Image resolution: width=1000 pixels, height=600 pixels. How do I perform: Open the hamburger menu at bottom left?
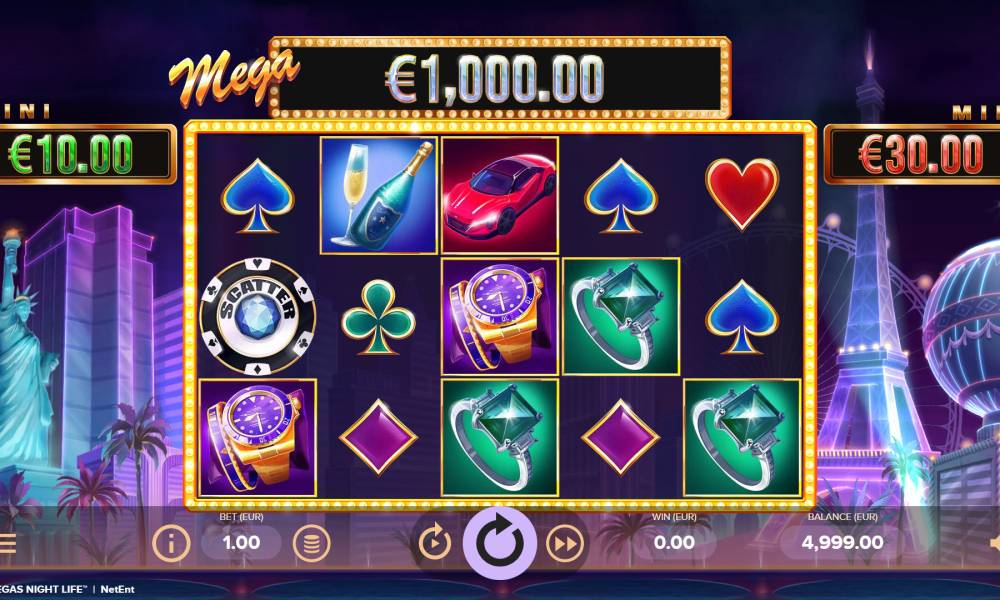pyautogui.click(x=8, y=543)
